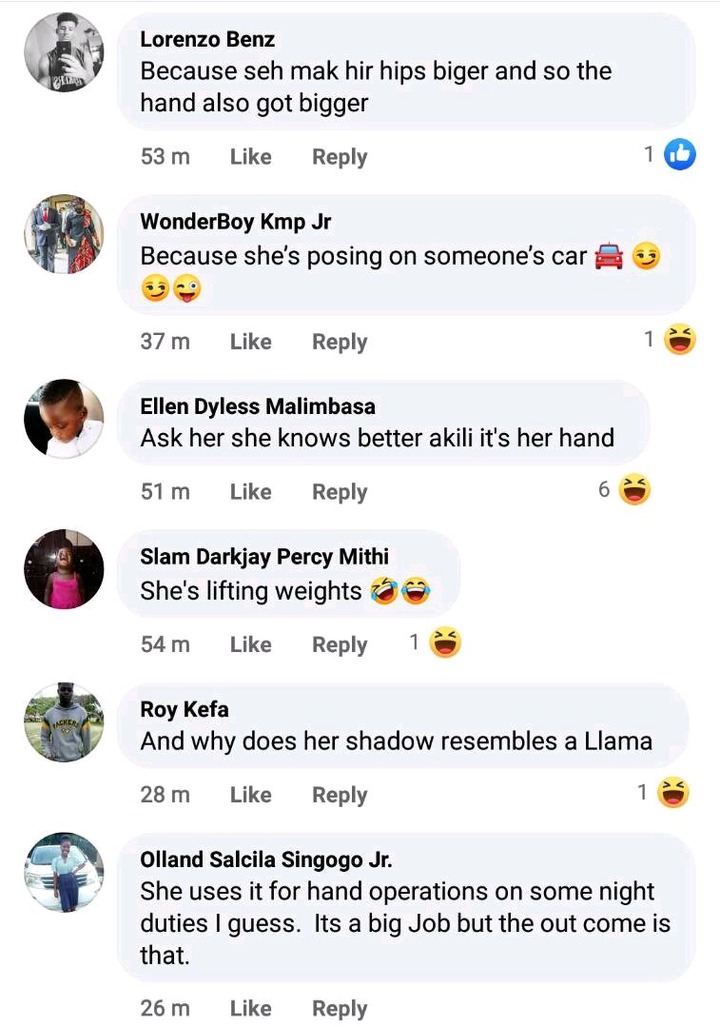Like Ellen Dyless Malimbasa's comment
Viewport: 720px width, 1027px height.
click(x=250, y=491)
